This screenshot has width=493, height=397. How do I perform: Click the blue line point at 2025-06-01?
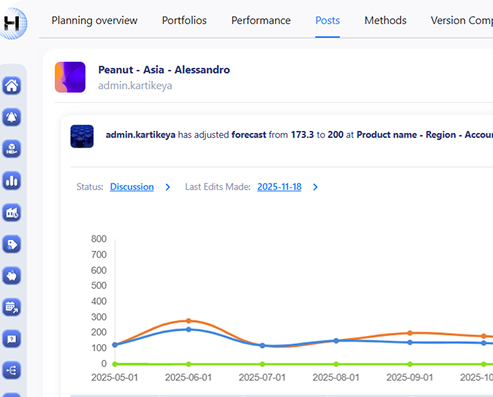(189, 329)
